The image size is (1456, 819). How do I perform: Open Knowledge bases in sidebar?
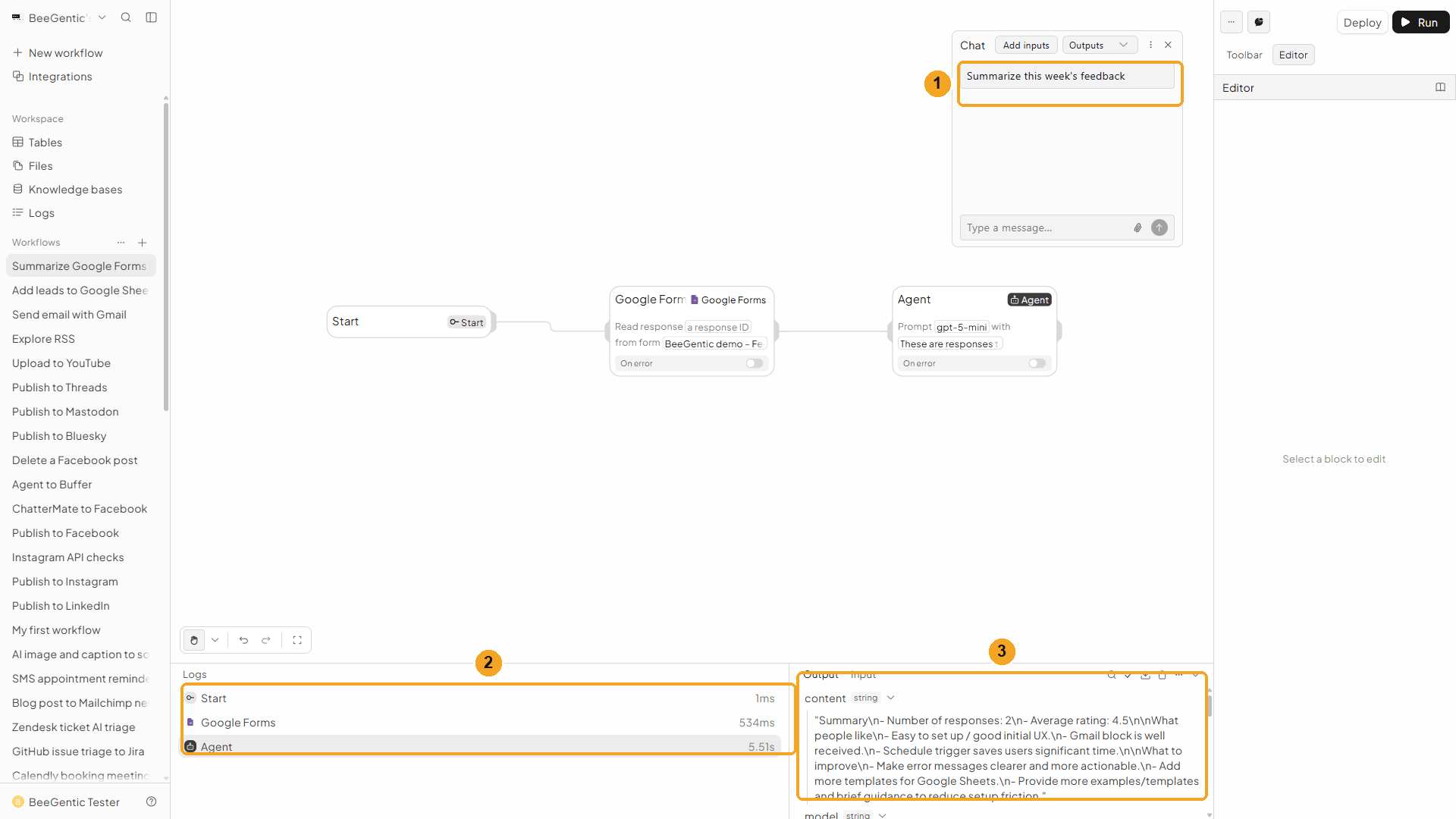(x=80, y=189)
